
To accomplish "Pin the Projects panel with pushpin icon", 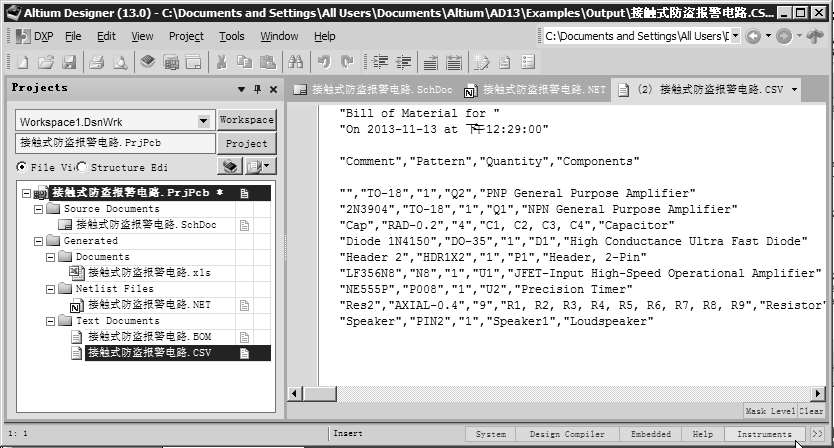I will pyautogui.click(x=256, y=88).
